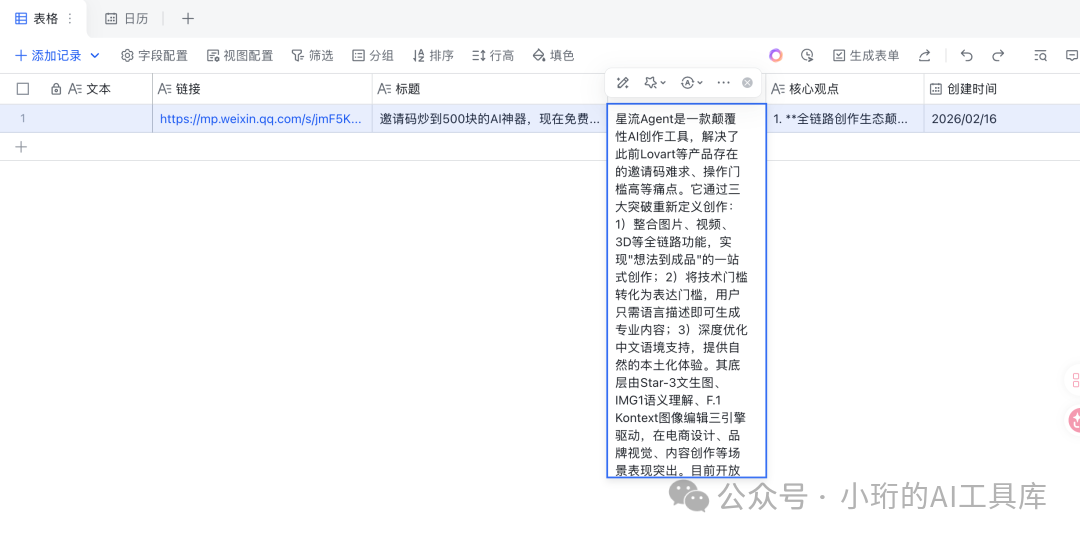Select row number 1
Viewport: 1080px width, 539px height.
[x=22, y=118]
